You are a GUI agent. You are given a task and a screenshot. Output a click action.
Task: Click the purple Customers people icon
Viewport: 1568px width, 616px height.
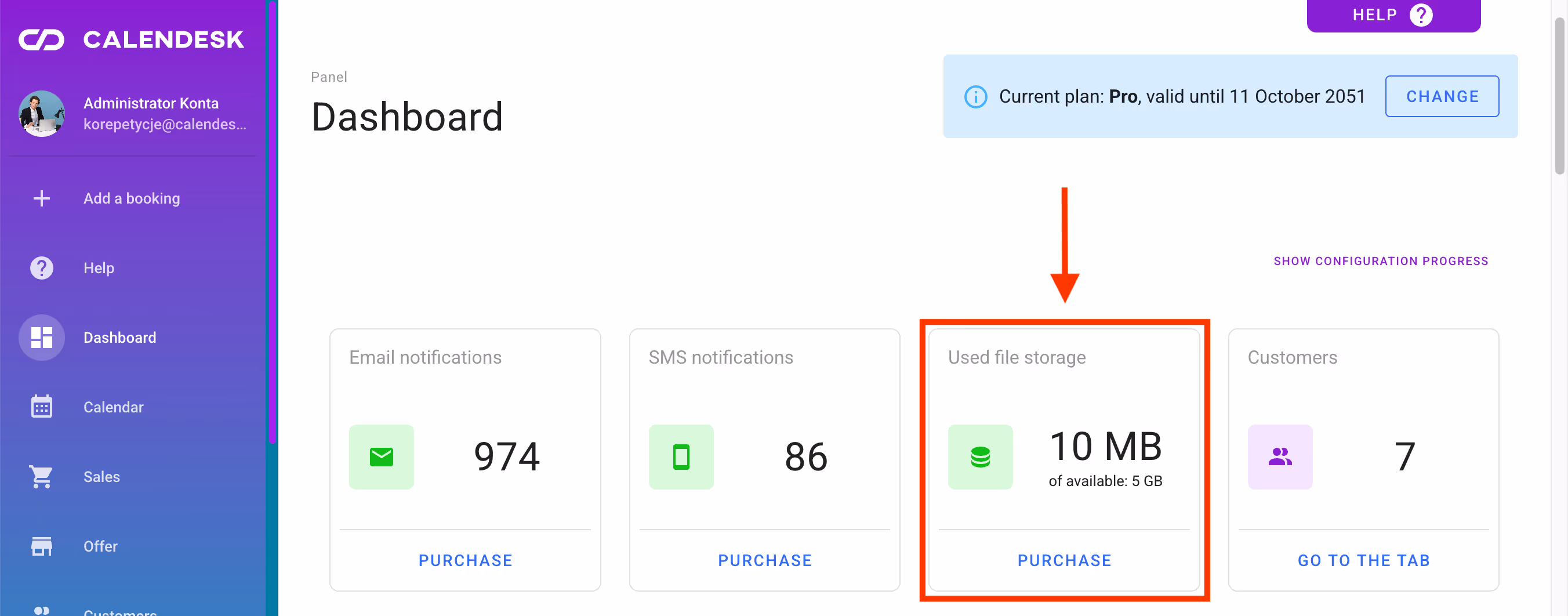1279,456
